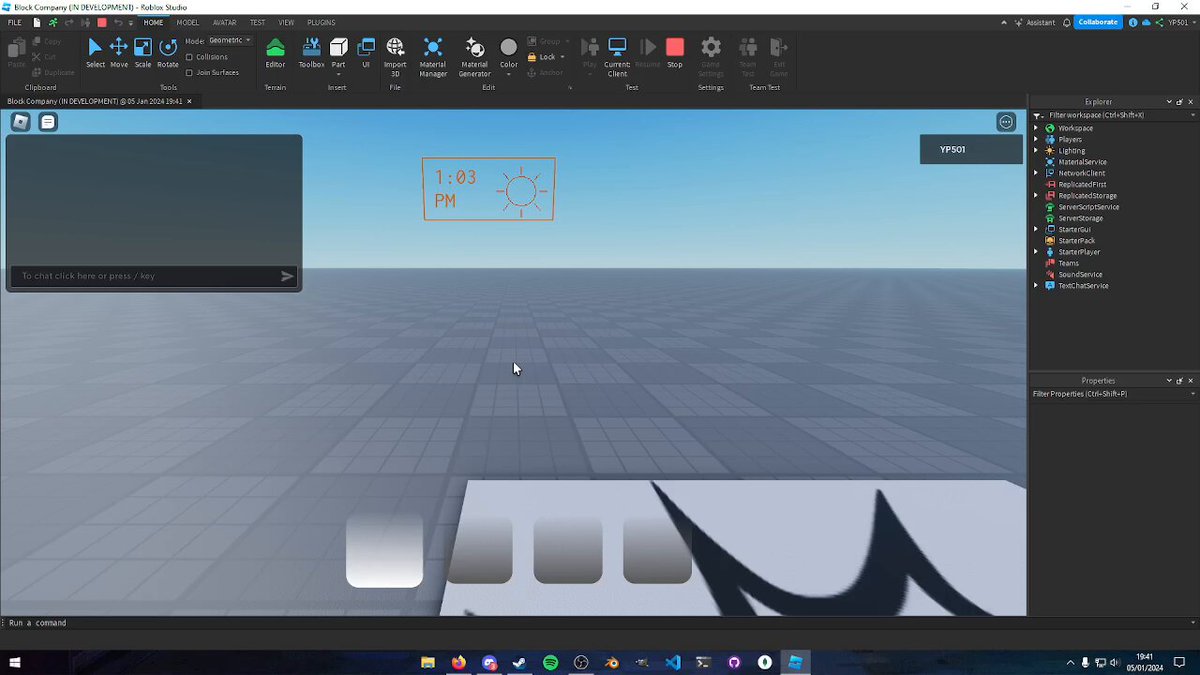Switch to the TEST tab
The height and width of the screenshot is (675, 1200).
(x=257, y=22)
